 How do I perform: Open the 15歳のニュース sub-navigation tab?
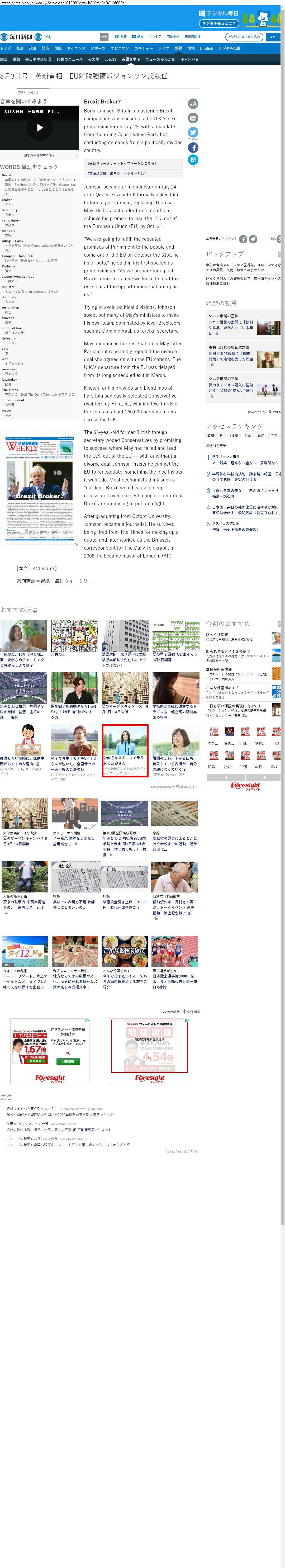69,60
